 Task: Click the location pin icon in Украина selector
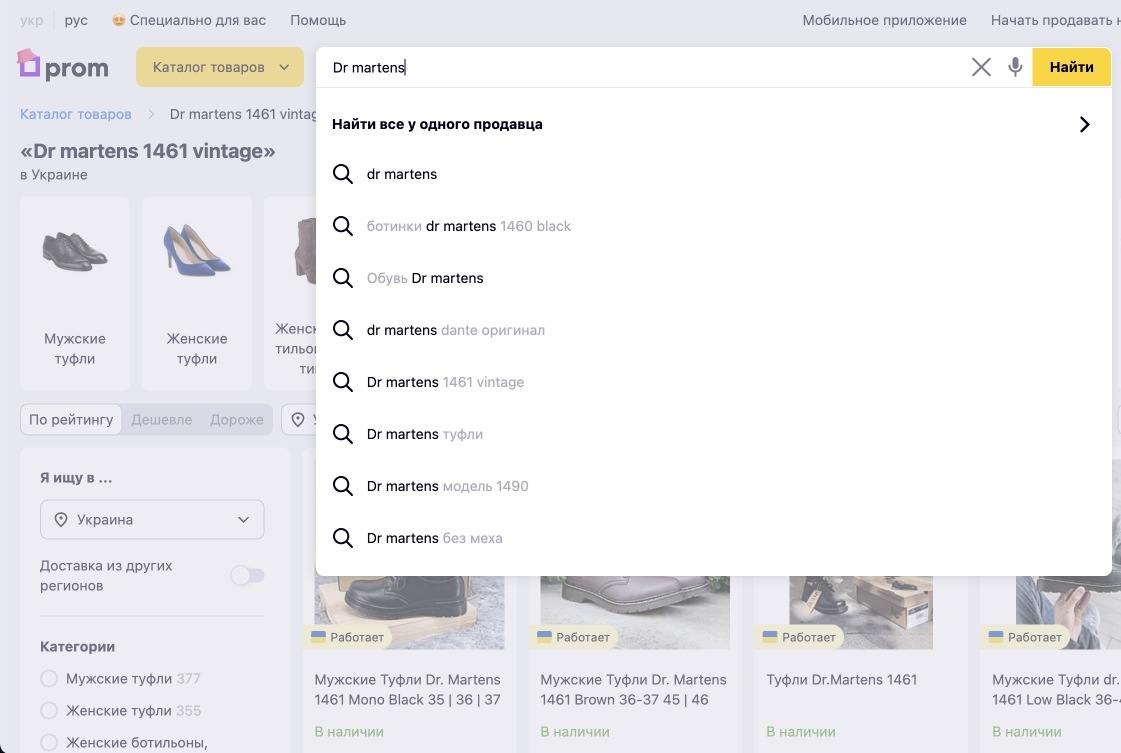61,520
